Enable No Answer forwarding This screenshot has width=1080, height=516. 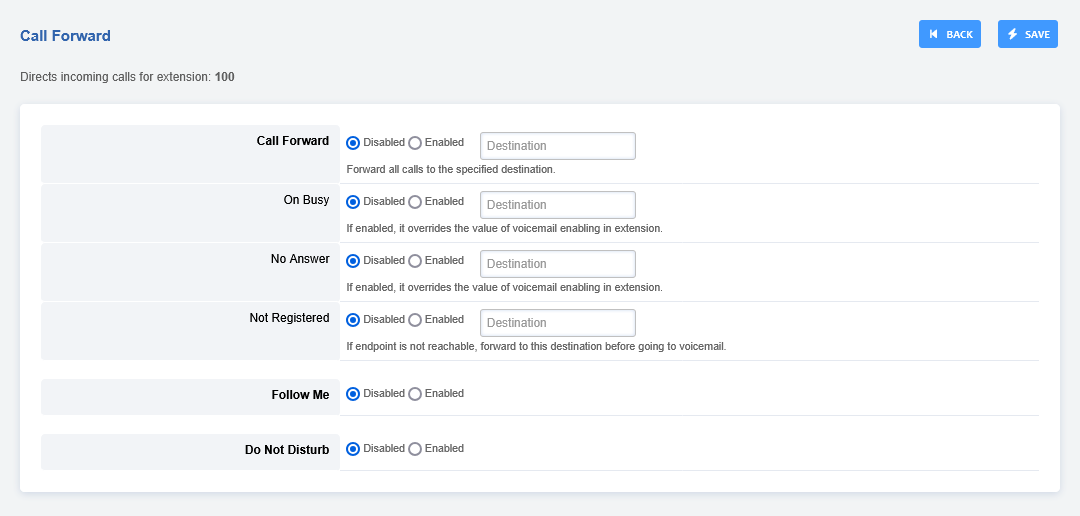415,261
